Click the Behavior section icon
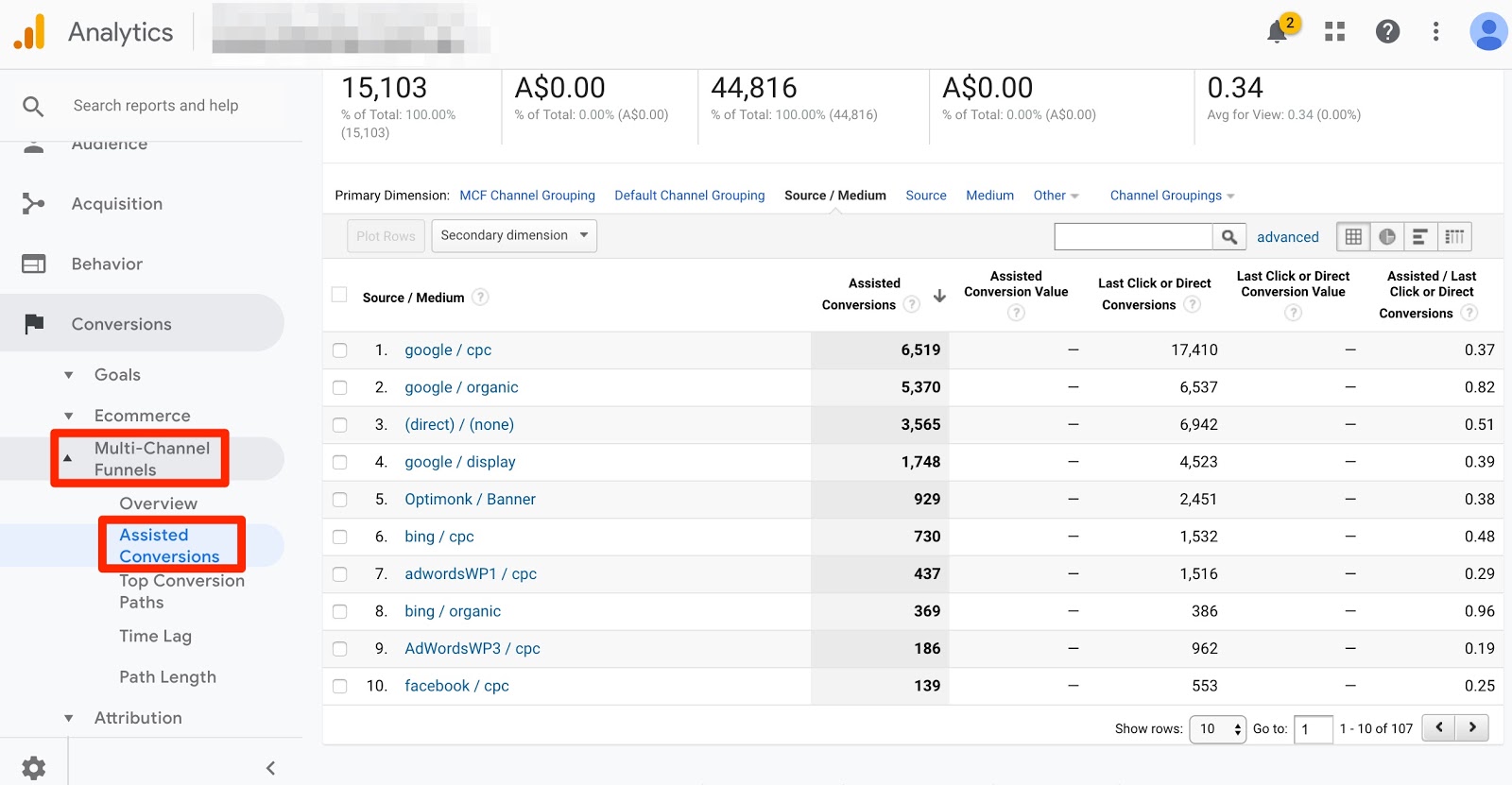 click(33, 265)
